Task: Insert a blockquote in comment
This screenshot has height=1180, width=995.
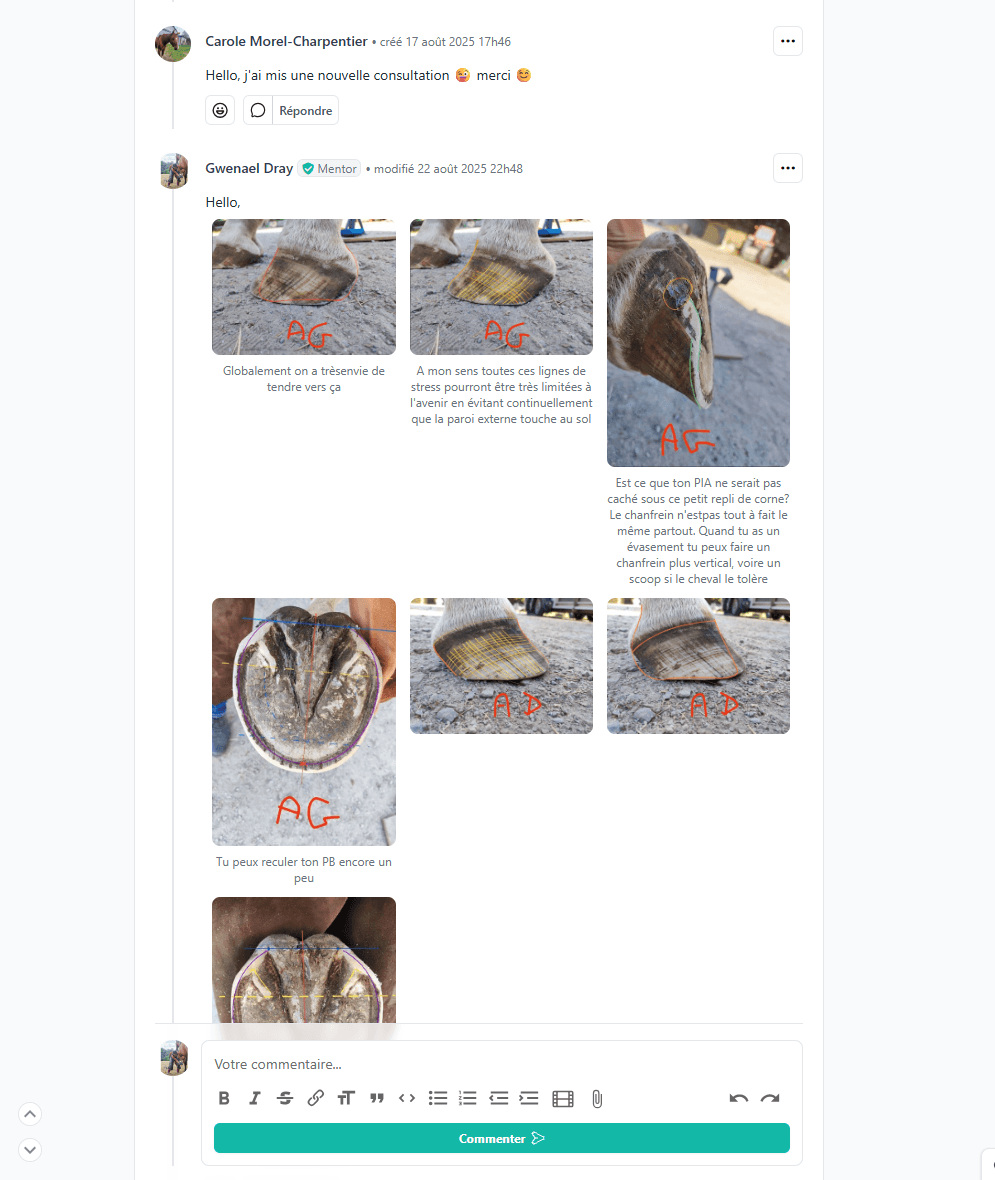Action: [x=376, y=1098]
